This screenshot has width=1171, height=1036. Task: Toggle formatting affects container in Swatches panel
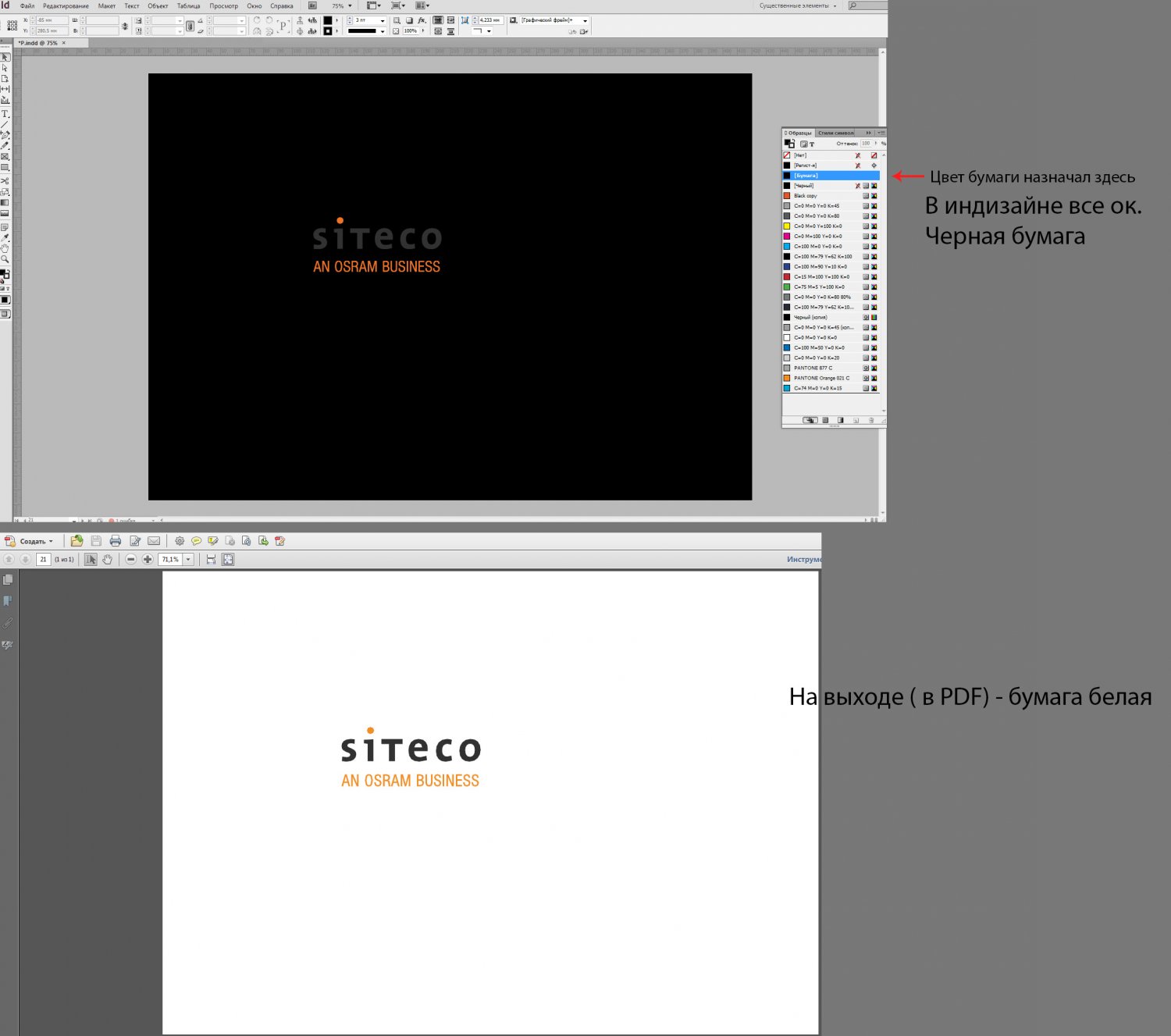tap(804, 144)
